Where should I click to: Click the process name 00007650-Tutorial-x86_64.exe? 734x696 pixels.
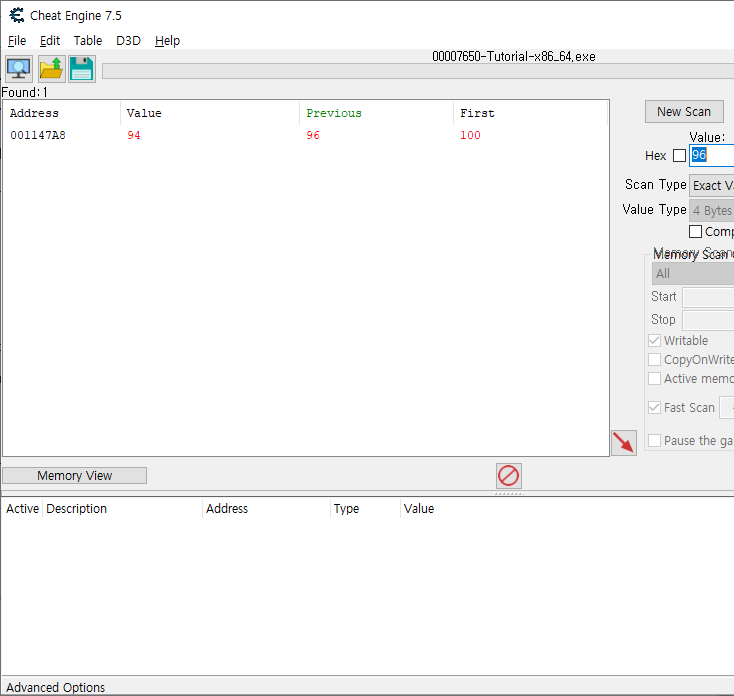(x=514, y=57)
